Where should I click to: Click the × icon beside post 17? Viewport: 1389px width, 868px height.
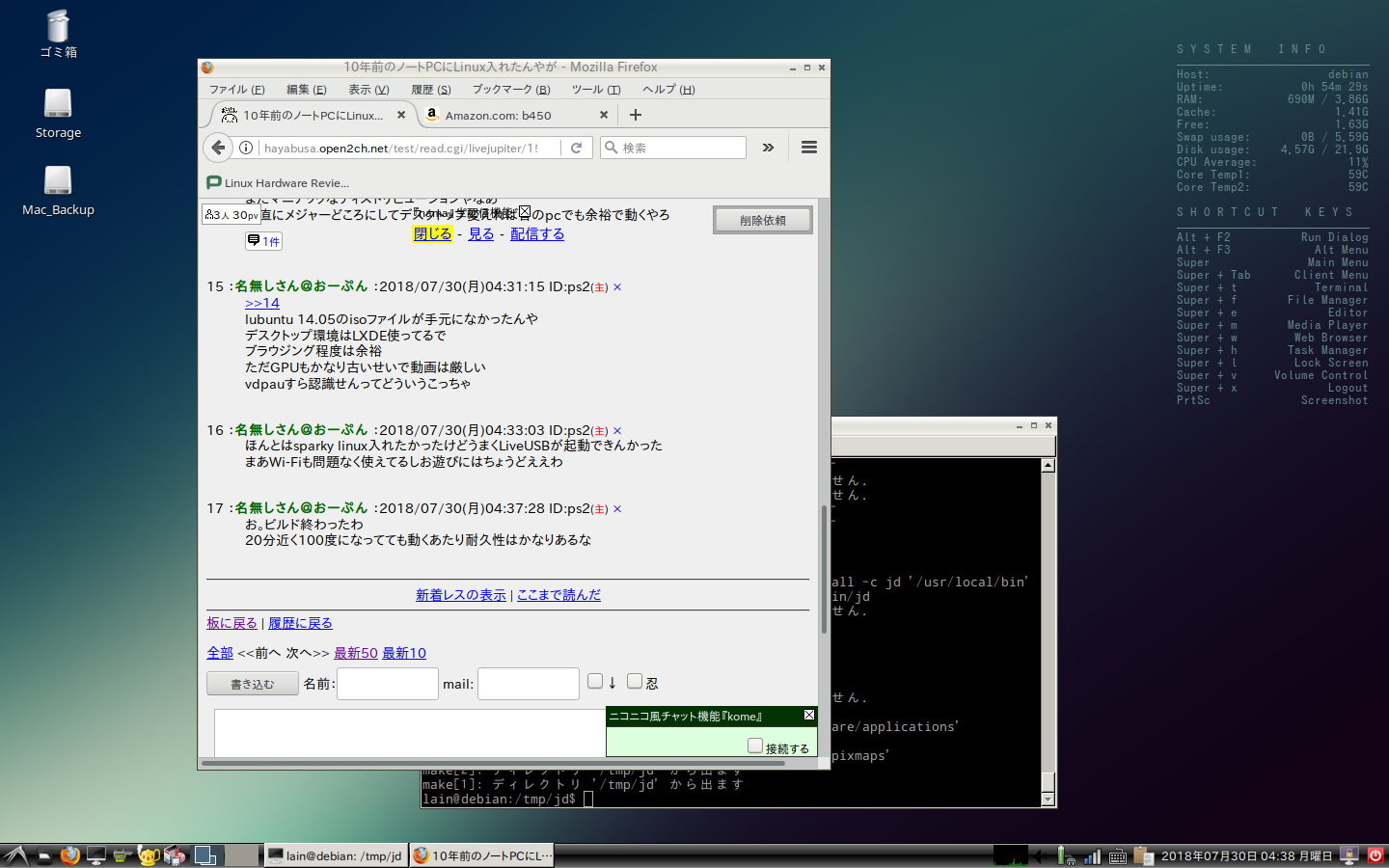click(617, 509)
